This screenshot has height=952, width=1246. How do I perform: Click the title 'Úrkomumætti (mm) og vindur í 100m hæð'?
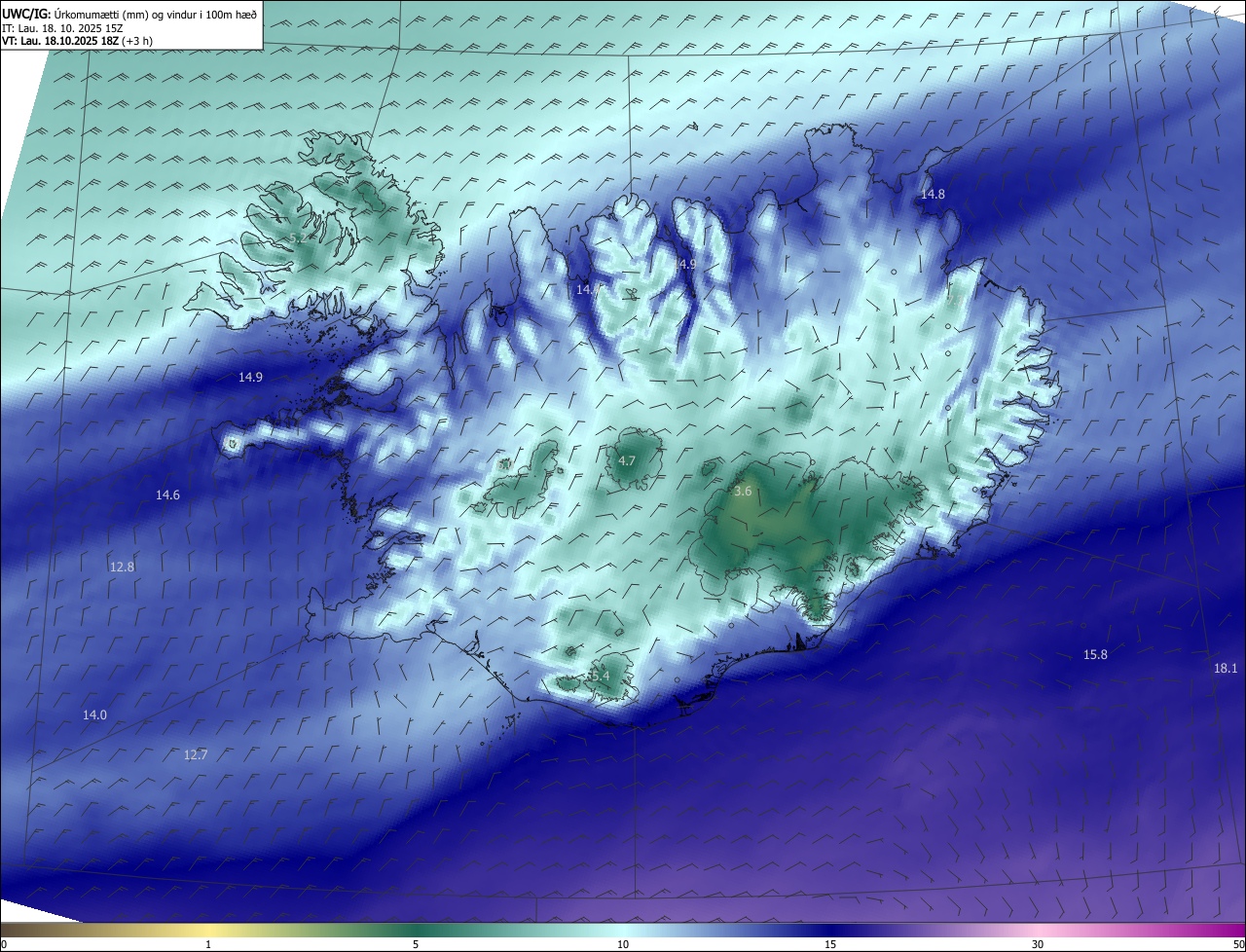pos(156,13)
